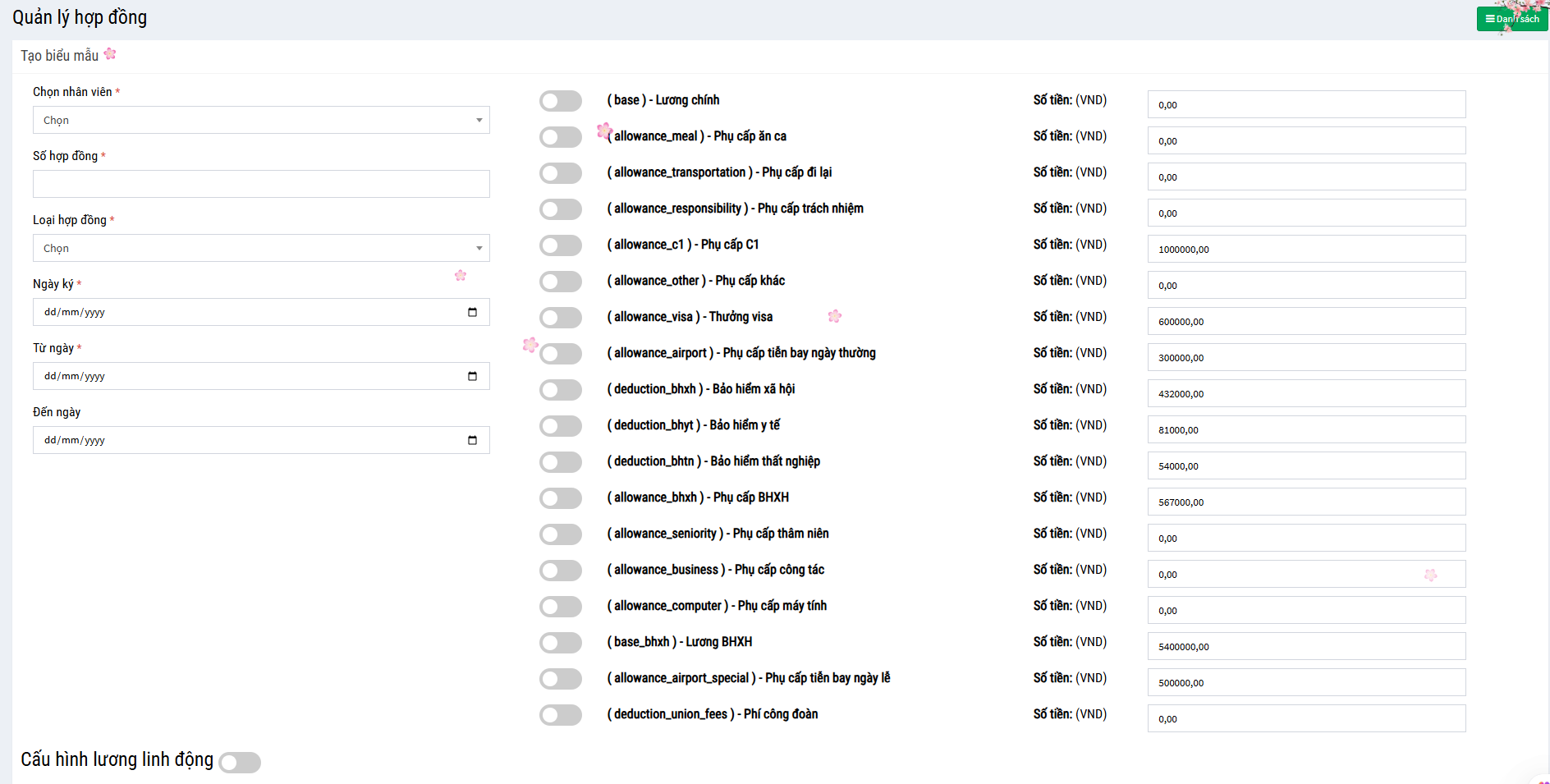Click the Ngày ký date field
This screenshot has width=1550, height=784.
click(x=246, y=312)
